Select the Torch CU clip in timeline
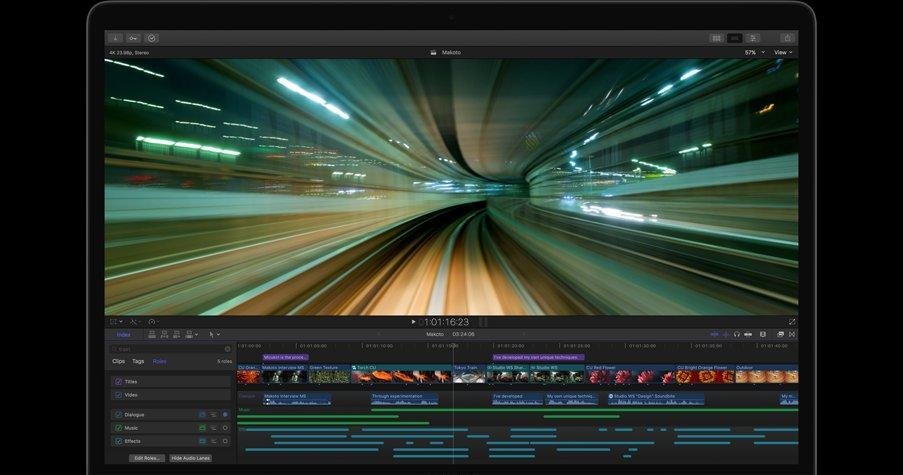 tap(401, 374)
